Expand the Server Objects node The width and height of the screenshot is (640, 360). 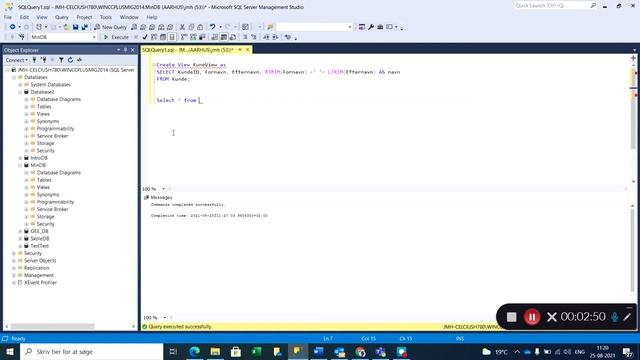tap(14, 261)
